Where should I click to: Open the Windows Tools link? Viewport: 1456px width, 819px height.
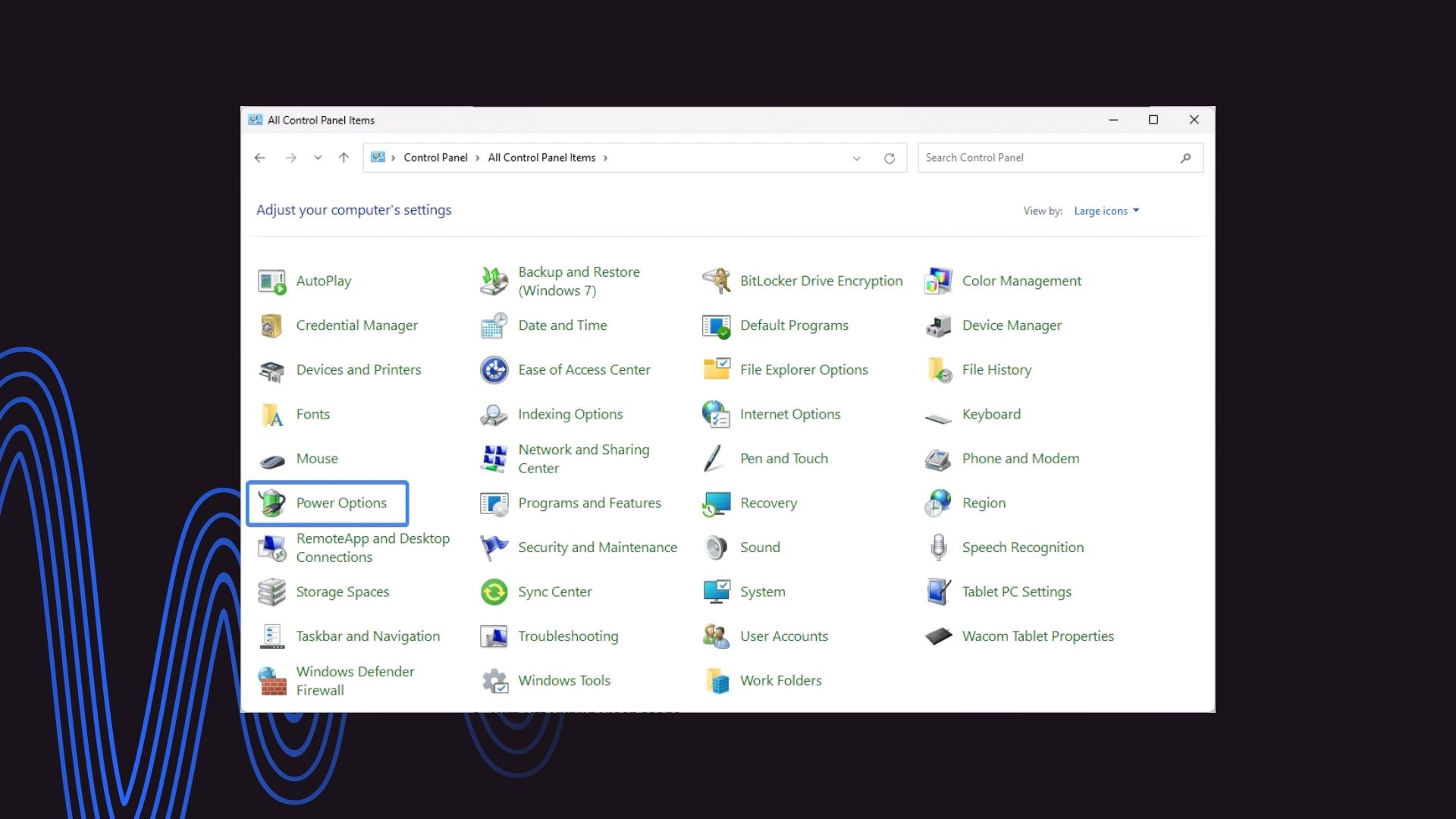click(564, 681)
